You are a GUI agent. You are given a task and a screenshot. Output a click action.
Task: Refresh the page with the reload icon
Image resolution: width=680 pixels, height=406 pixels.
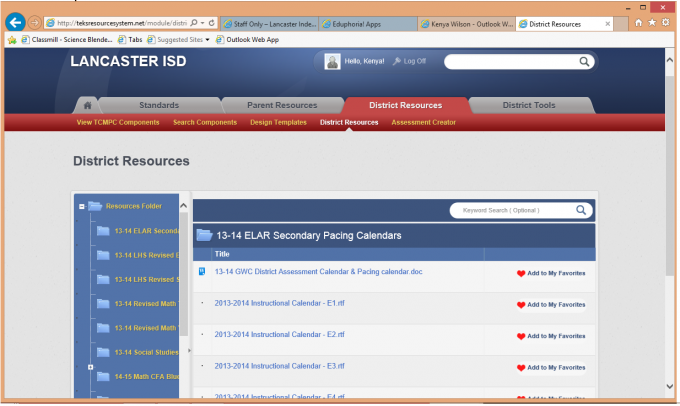[x=212, y=23]
